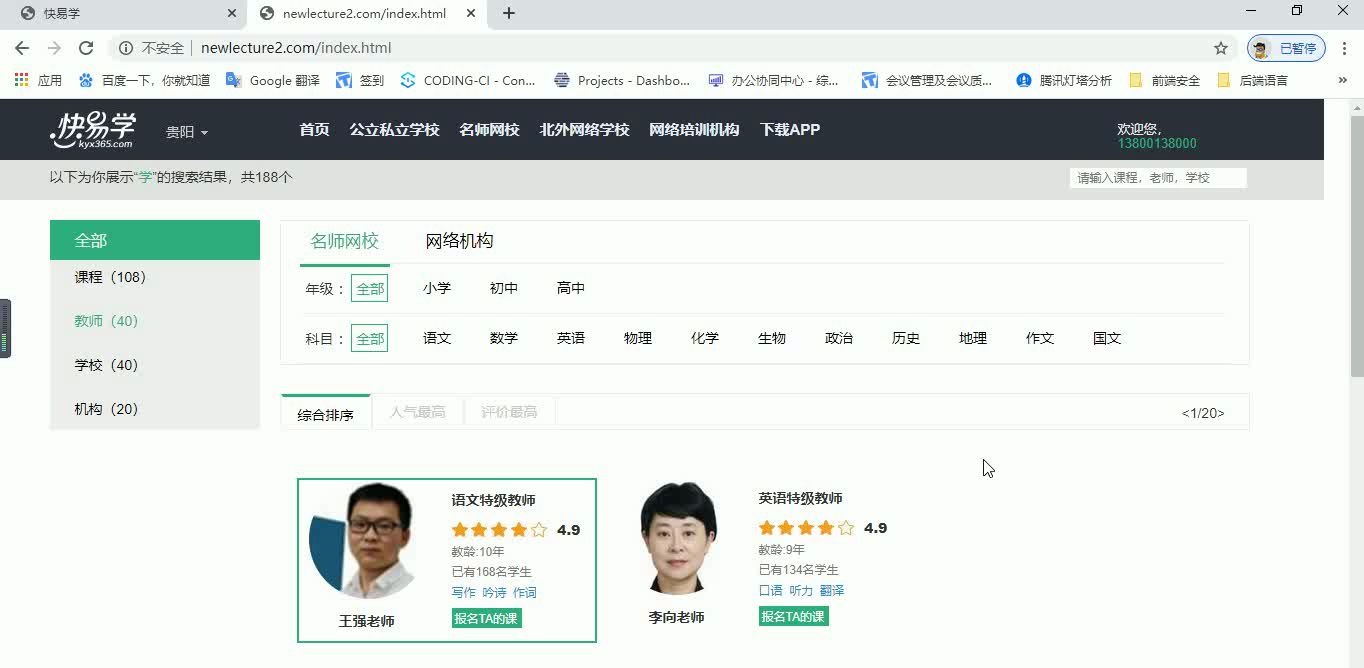Image resolution: width=1364 pixels, height=668 pixels.
Task: Select the 高中 grade filter
Action: click(x=571, y=288)
